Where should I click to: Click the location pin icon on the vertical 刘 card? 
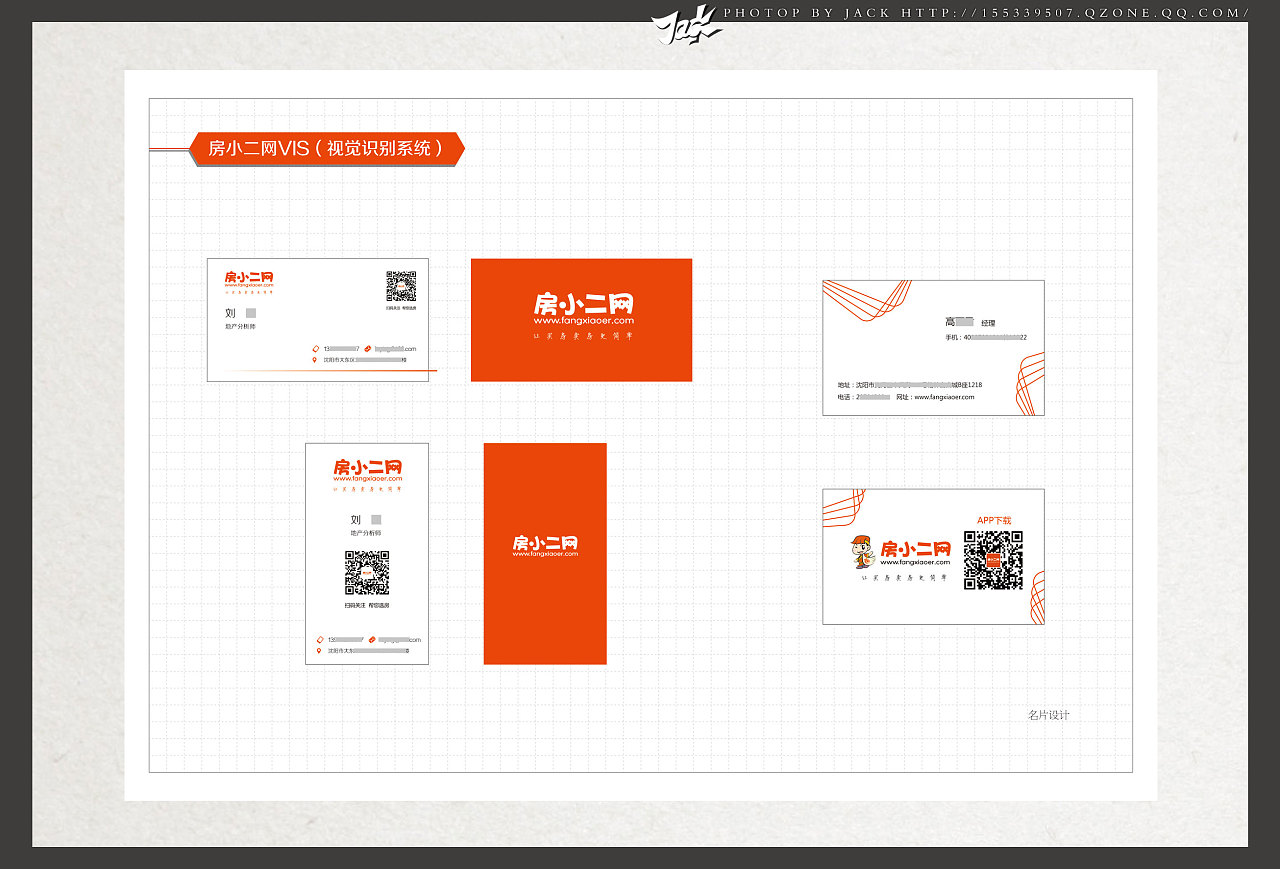click(x=319, y=651)
